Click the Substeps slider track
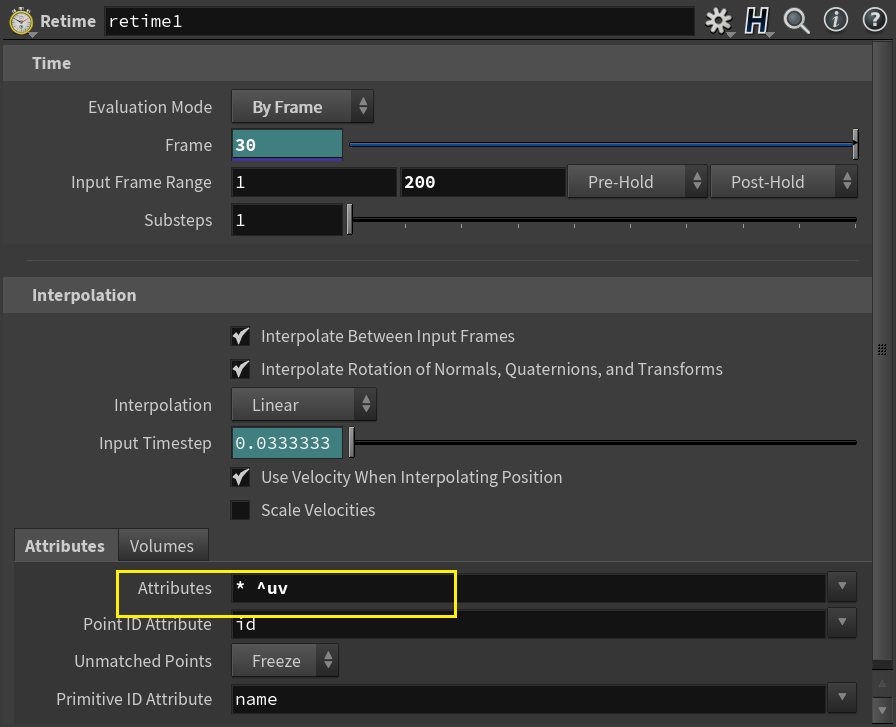Image resolution: width=896 pixels, height=727 pixels. (x=603, y=219)
